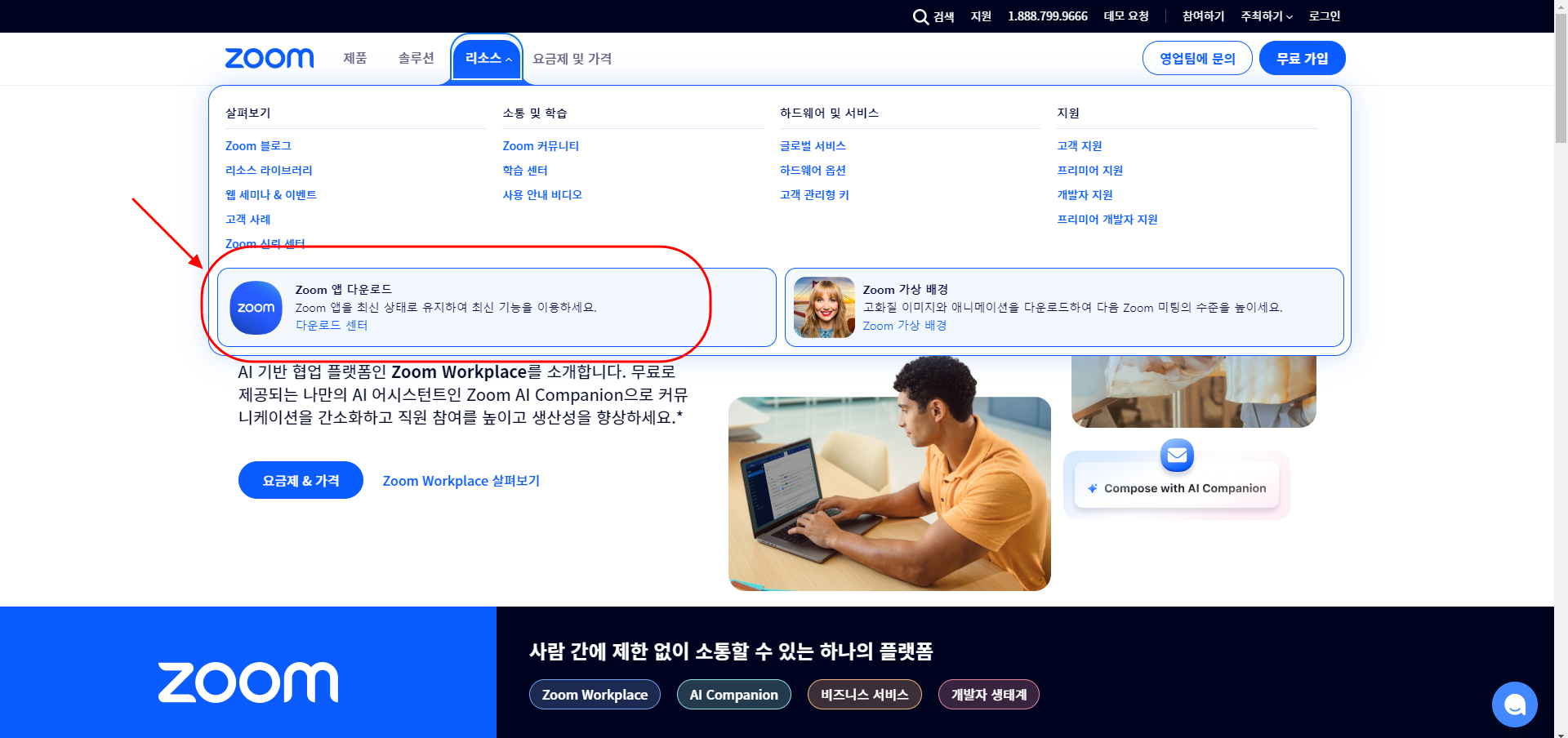The width and height of the screenshot is (1568, 738).
Task: Click the 무료 가입 button
Action: (x=1302, y=58)
